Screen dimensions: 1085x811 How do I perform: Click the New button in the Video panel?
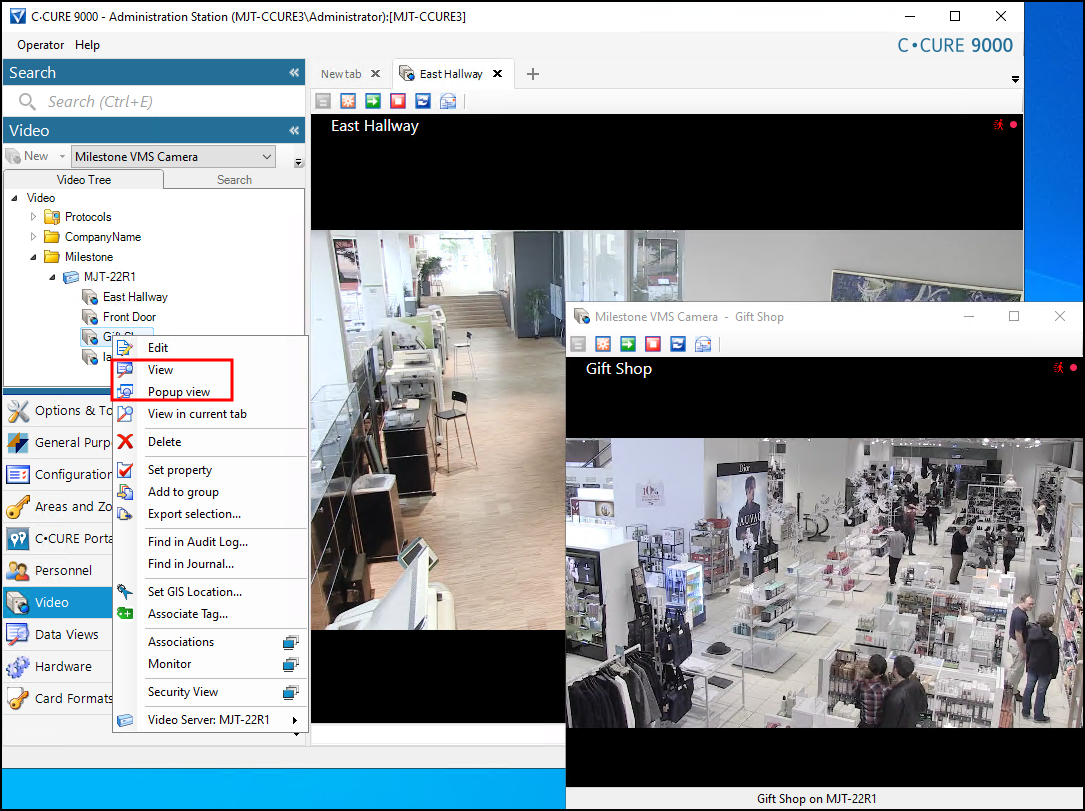(x=28, y=156)
